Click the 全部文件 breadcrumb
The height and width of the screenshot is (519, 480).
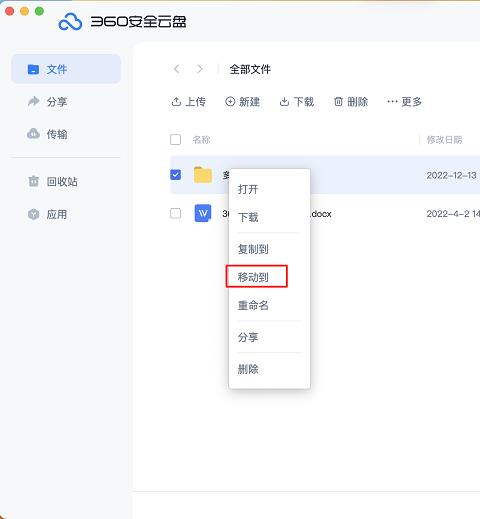250,69
